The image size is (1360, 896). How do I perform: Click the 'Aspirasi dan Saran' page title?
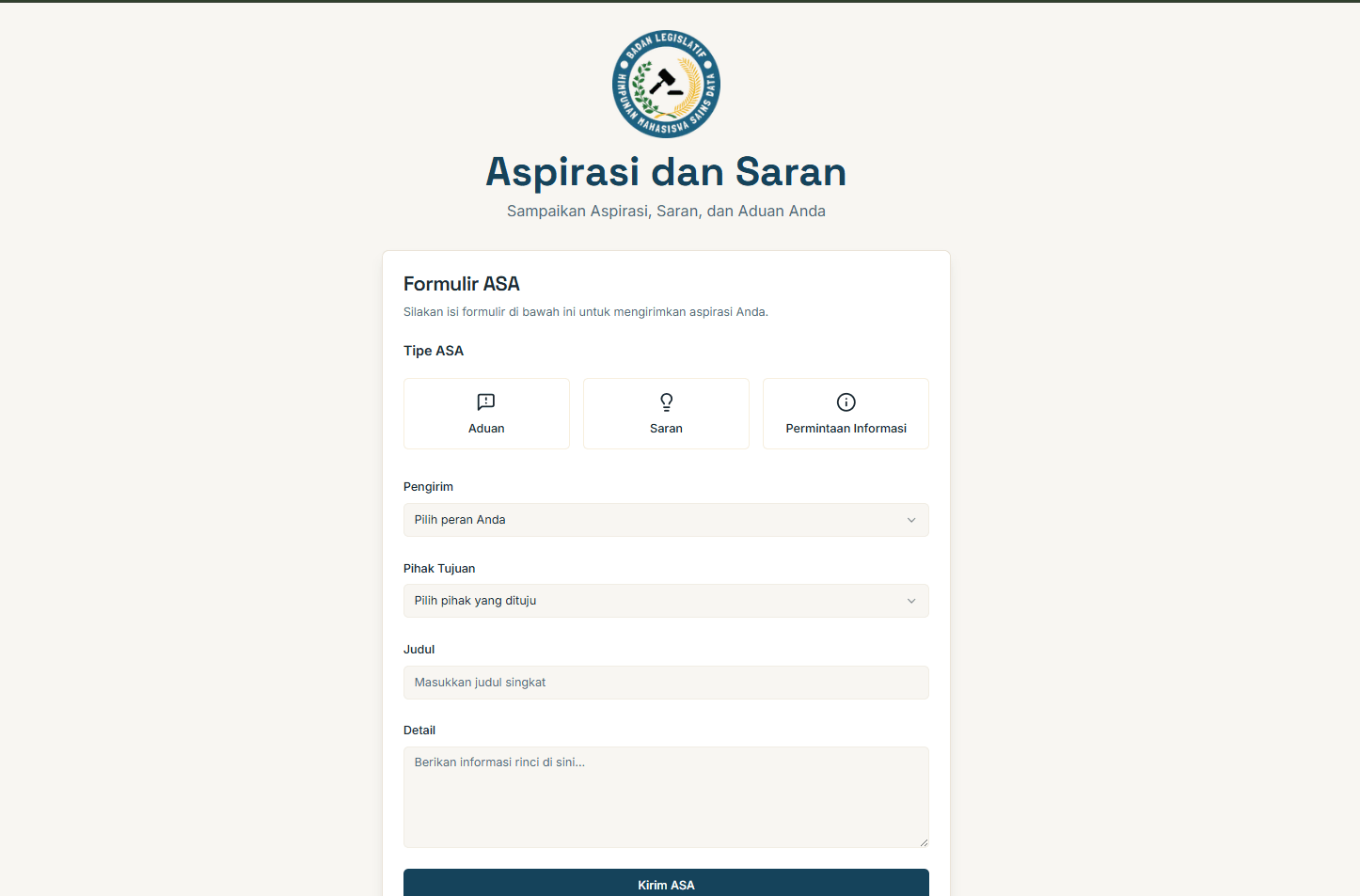(666, 172)
